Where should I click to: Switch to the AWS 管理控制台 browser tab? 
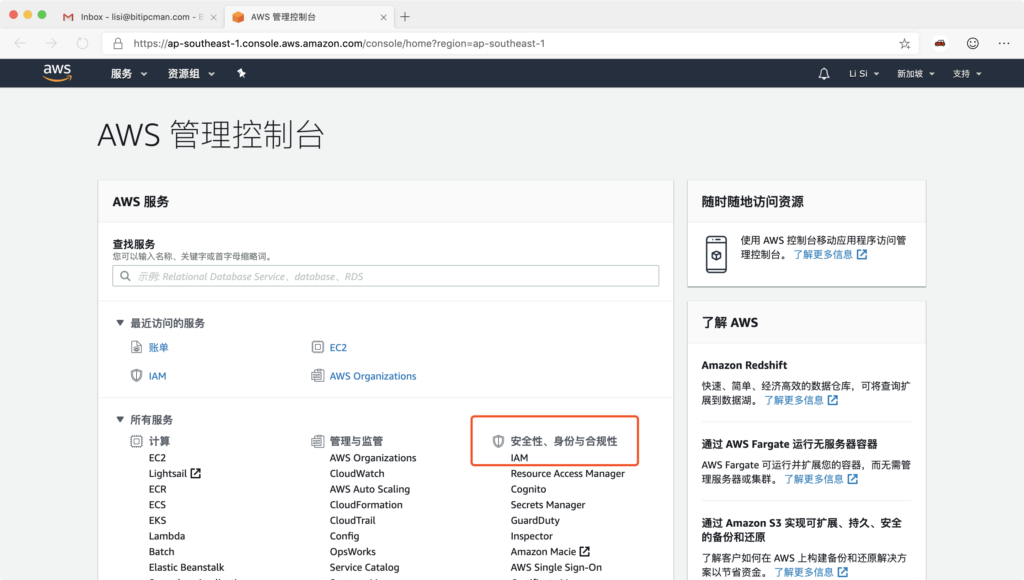click(x=310, y=17)
